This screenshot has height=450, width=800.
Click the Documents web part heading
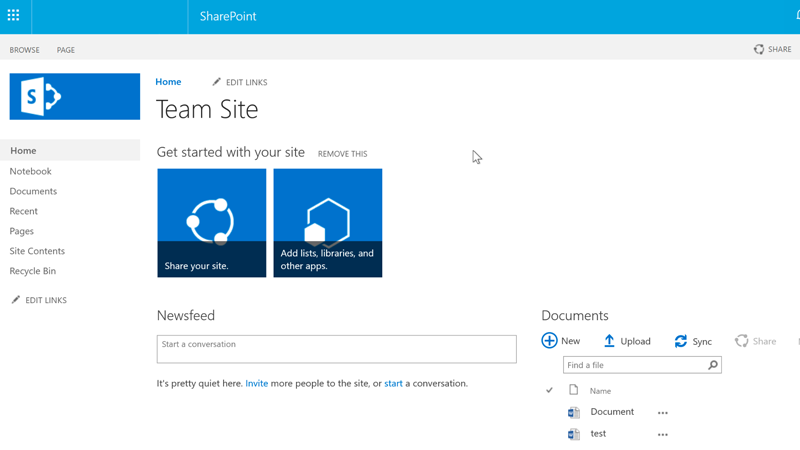pos(575,315)
